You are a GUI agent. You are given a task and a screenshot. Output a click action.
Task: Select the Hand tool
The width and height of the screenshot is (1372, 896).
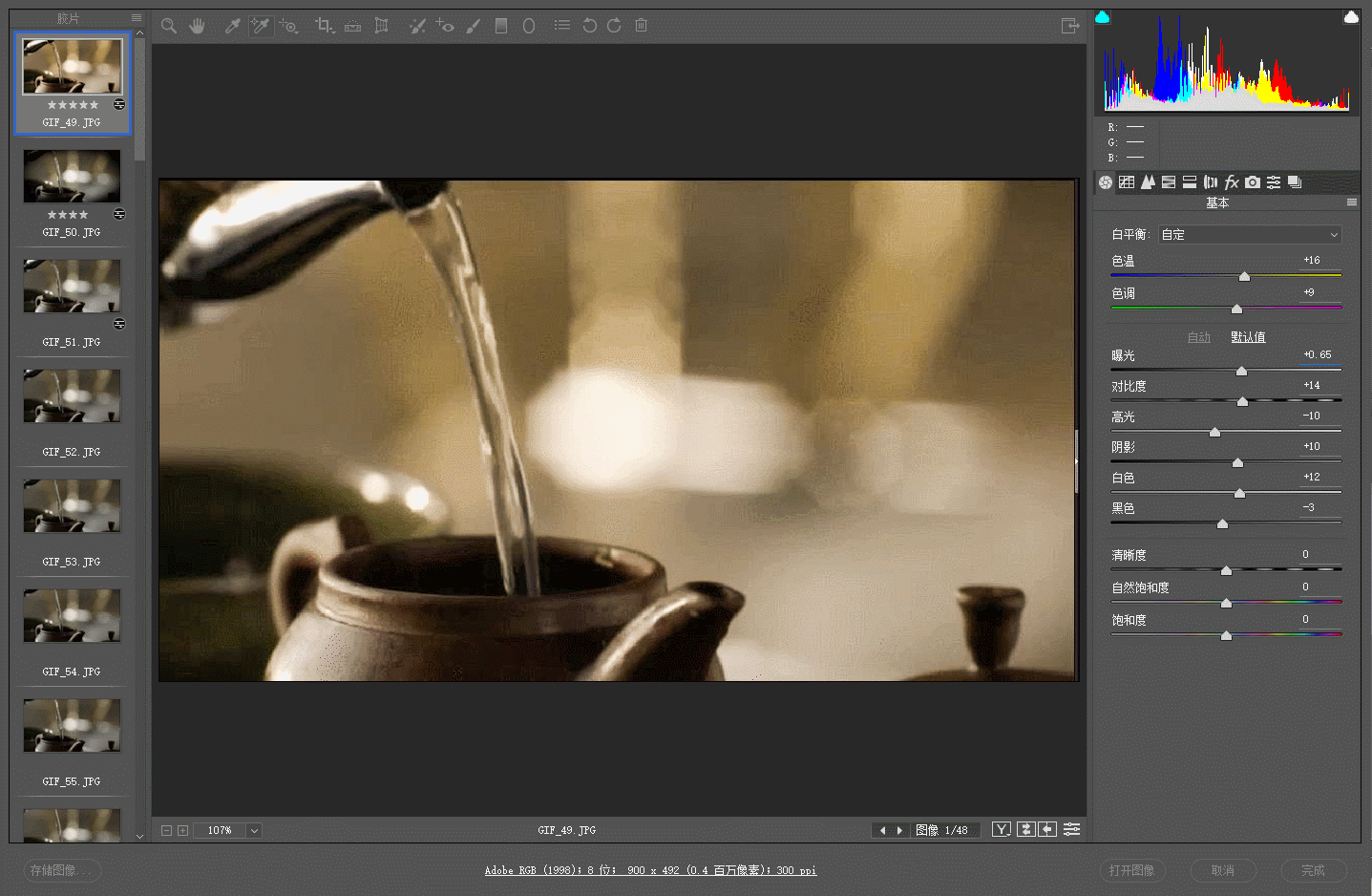click(x=197, y=26)
